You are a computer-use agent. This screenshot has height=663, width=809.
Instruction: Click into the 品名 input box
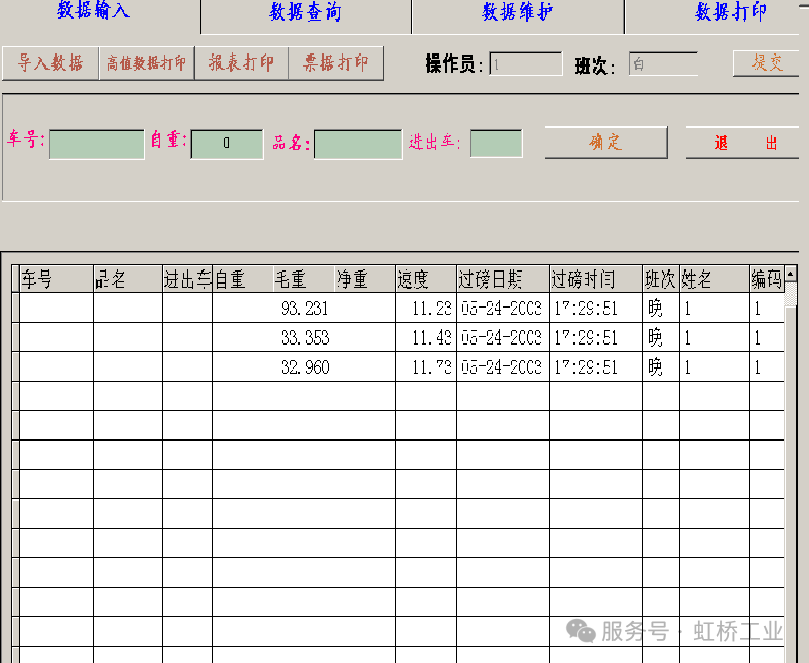(x=358, y=144)
